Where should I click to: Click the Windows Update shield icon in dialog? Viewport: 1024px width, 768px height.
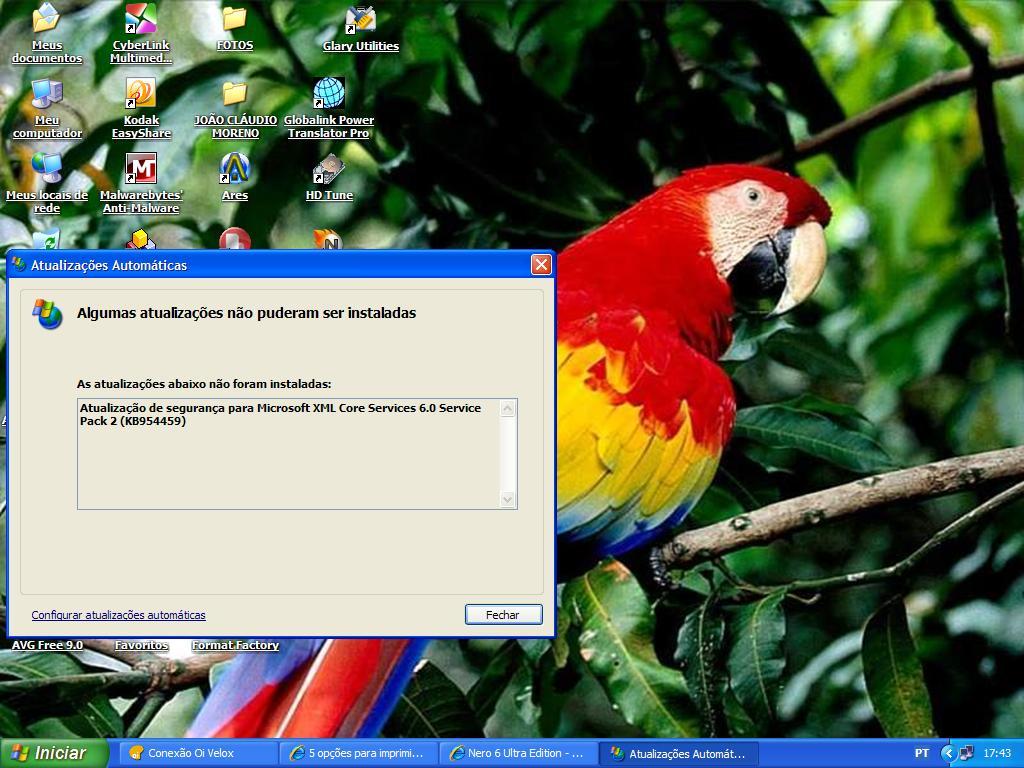click(x=48, y=314)
